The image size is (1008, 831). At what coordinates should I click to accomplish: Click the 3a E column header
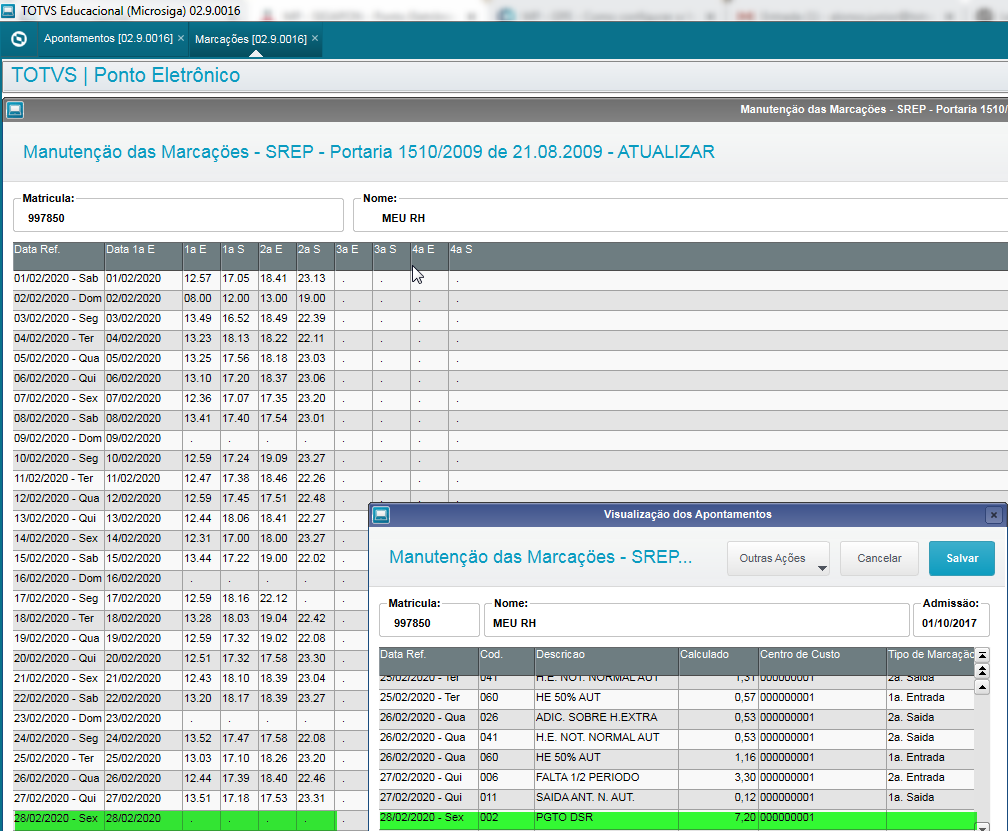(354, 256)
